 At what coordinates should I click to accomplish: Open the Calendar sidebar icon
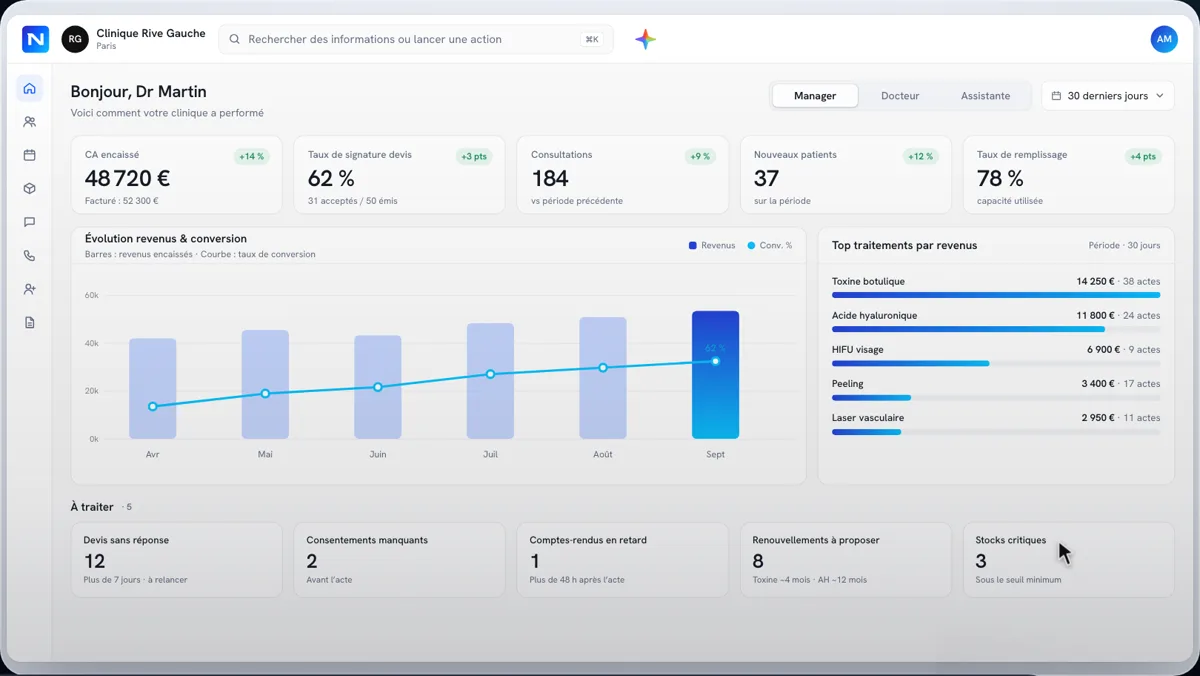pos(30,155)
